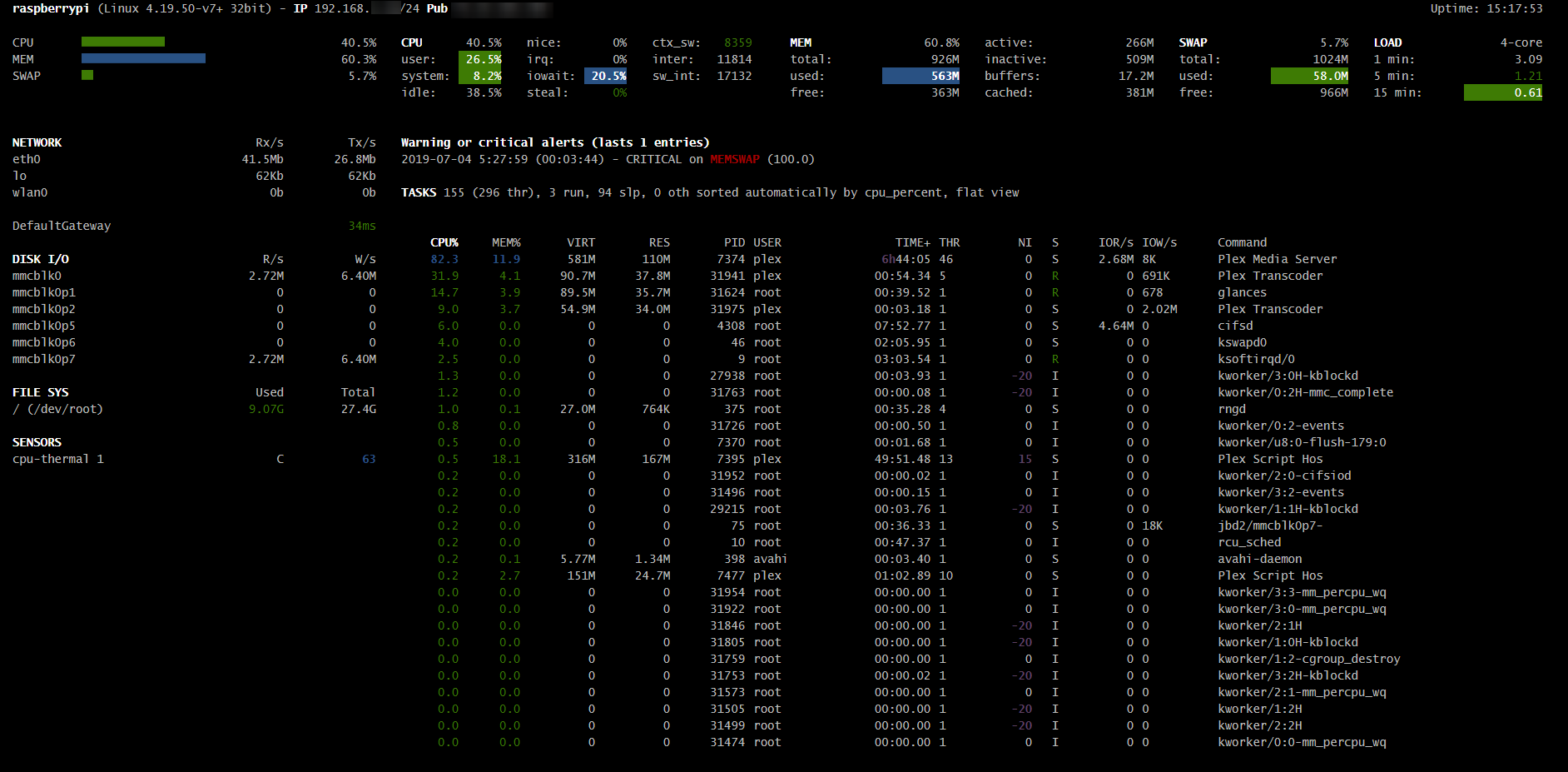Click the file system used value 9.07G
The height and width of the screenshot is (772, 1568).
click(266, 409)
